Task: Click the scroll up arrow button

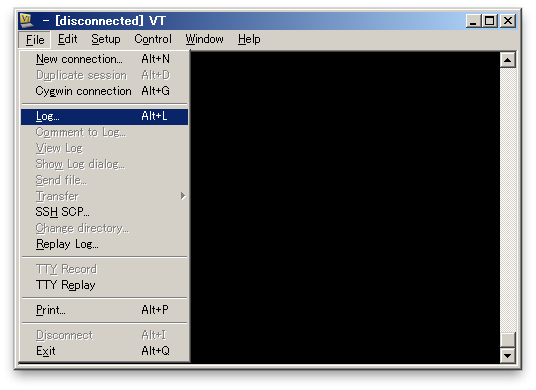Action: (508, 60)
